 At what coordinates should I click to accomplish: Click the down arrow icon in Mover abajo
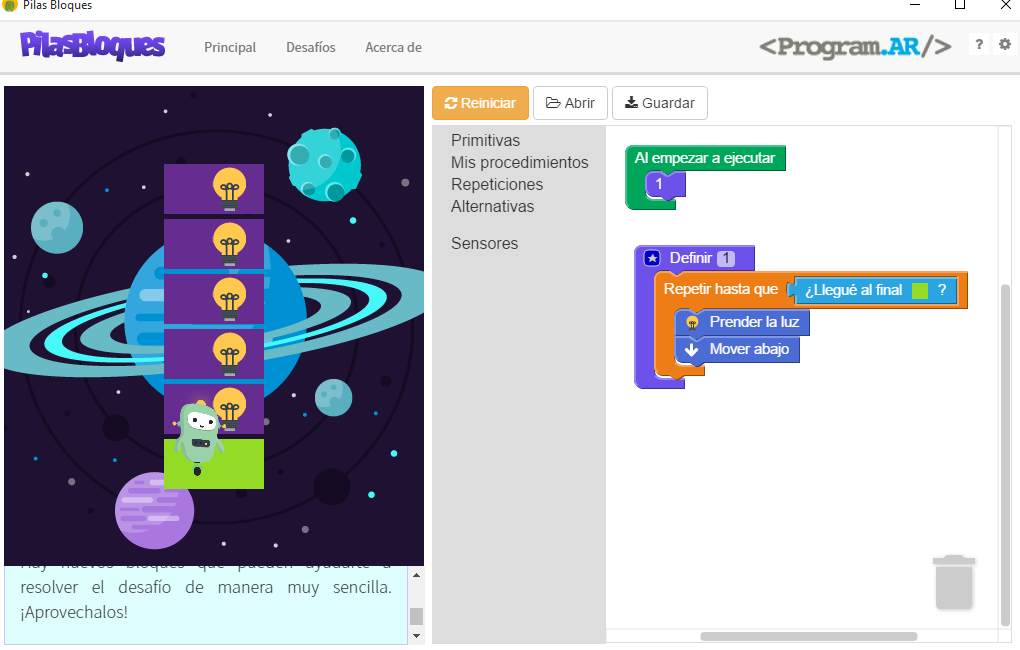[x=692, y=350]
